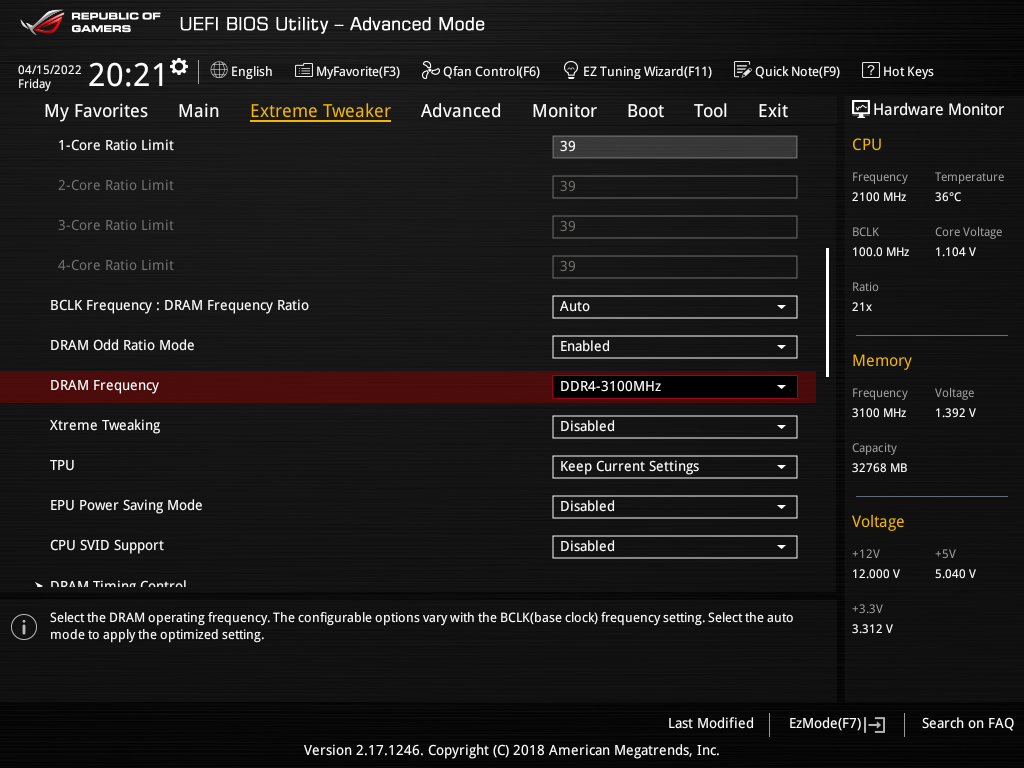This screenshot has width=1024, height=768.
Task: Open EPU Power Saving Mode dropdown
Action: [674, 507]
